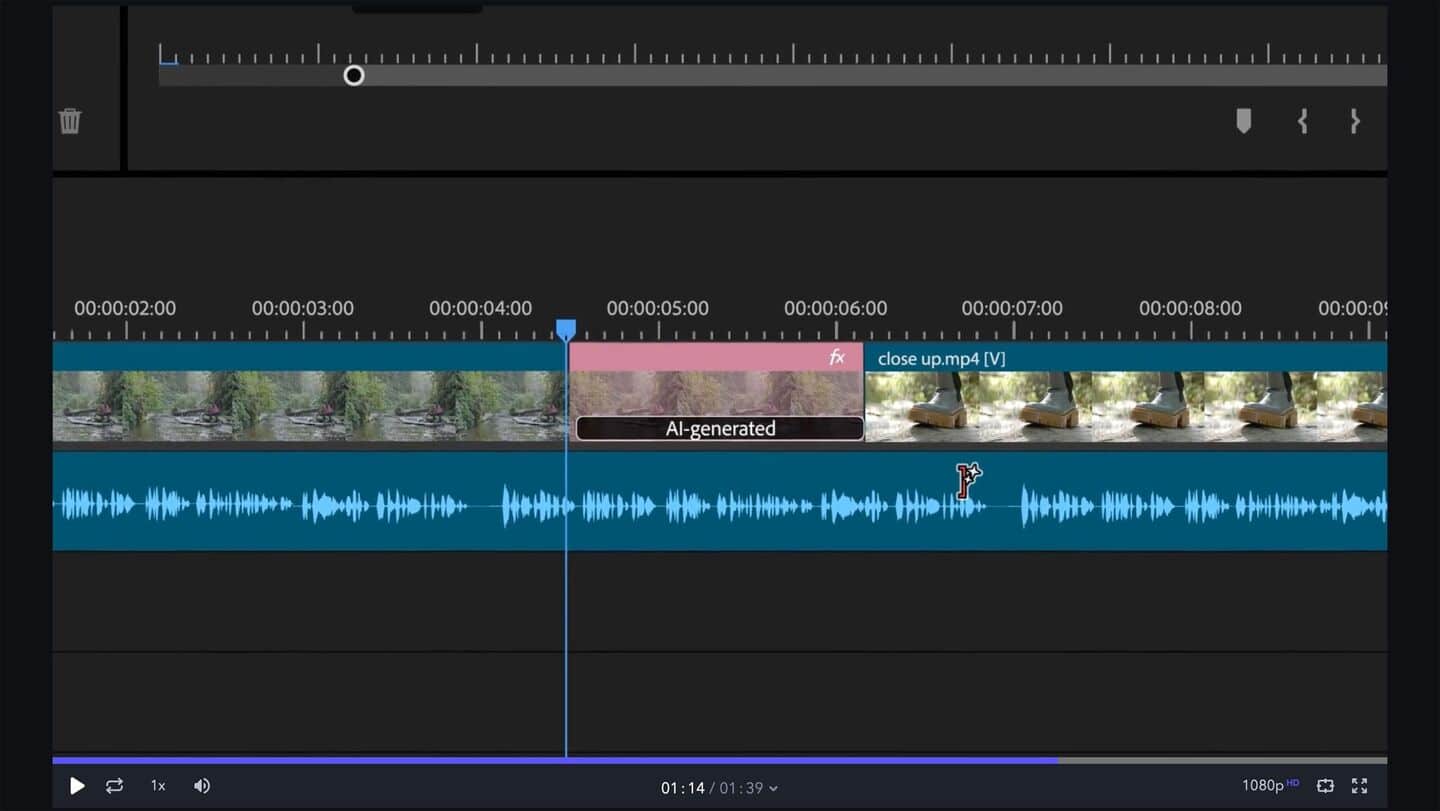Select the AI-generated clip label
Viewport: 1440px width, 811px height.
718,428
